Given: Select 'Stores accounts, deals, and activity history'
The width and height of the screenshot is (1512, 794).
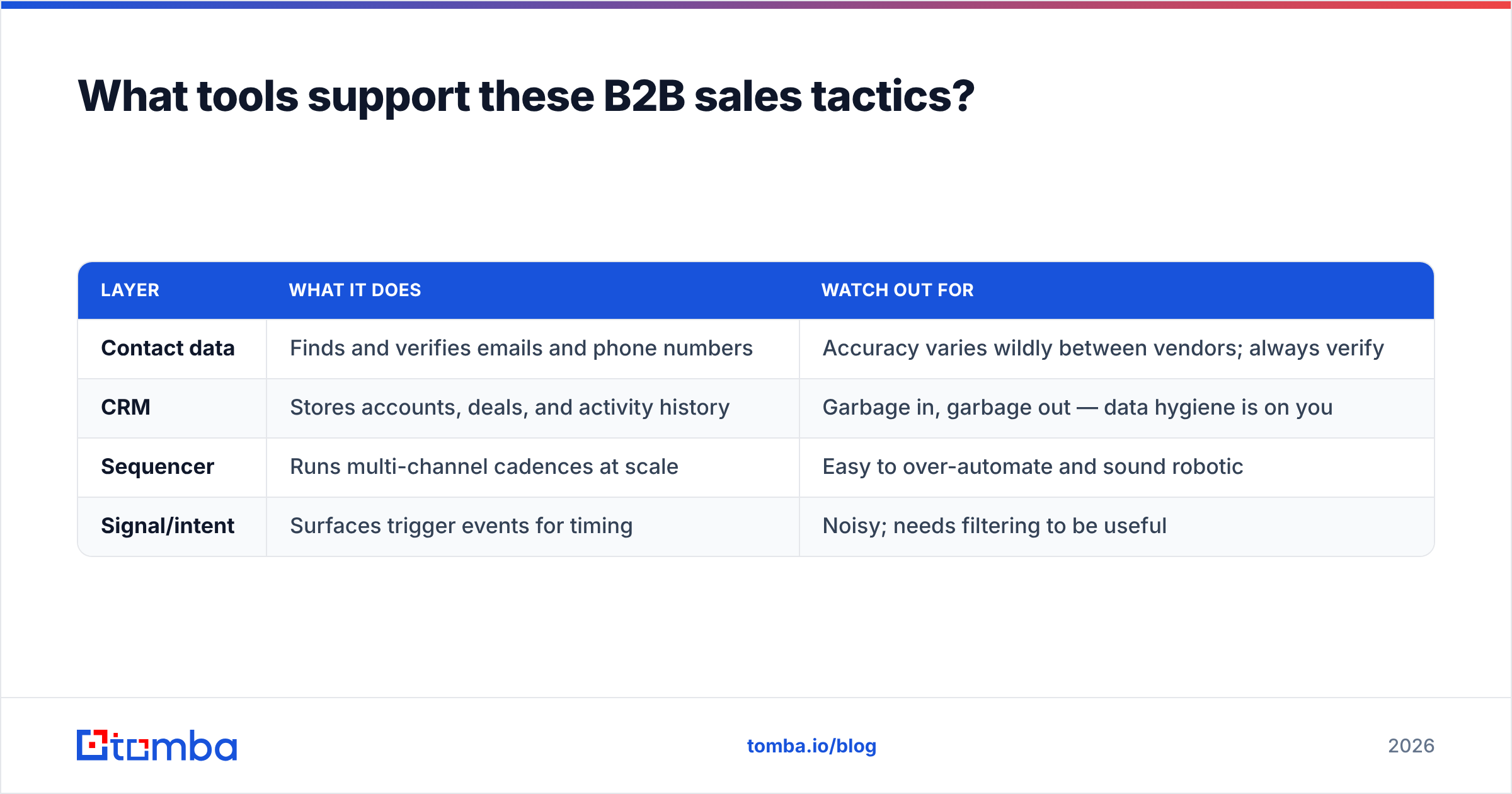Looking at the screenshot, I should pyautogui.click(x=510, y=407).
